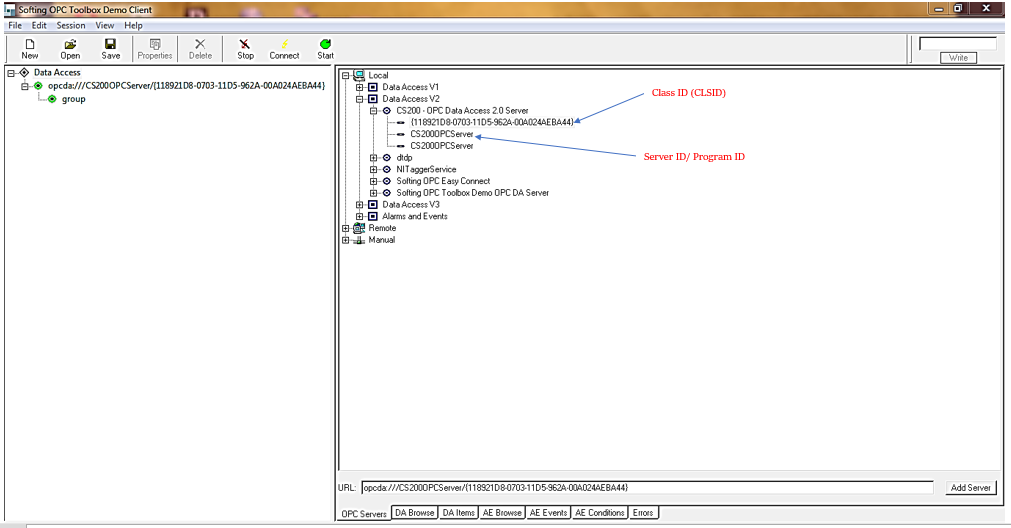The image size is (1011, 528).
Task: Open the Session menu
Action: (x=71, y=25)
